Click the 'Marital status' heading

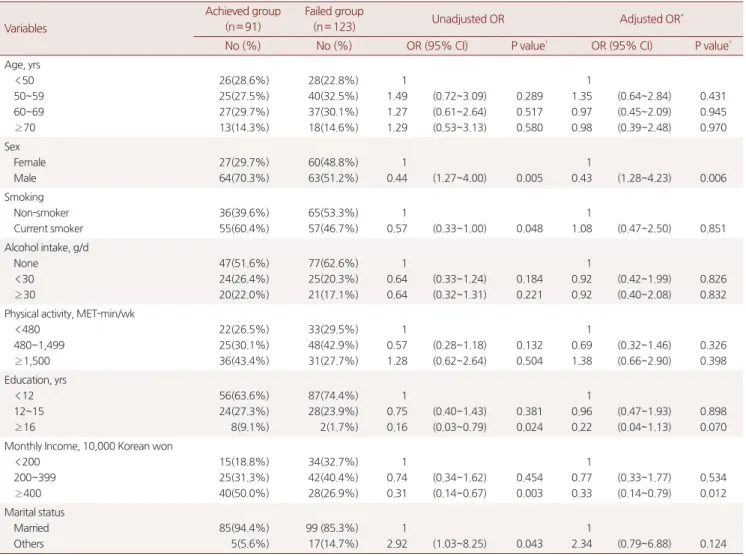pyautogui.click(x=34, y=512)
